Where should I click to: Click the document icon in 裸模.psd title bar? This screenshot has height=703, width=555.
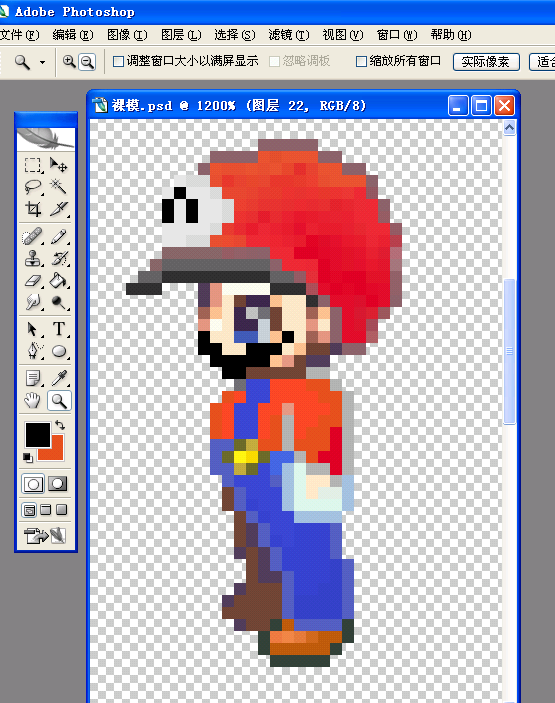(100, 105)
